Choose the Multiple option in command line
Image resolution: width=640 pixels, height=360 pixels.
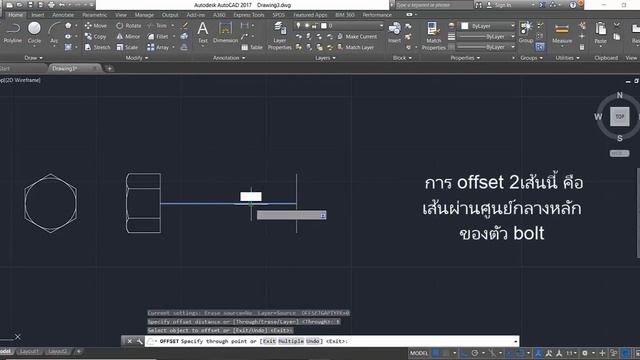[x=291, y=341]
